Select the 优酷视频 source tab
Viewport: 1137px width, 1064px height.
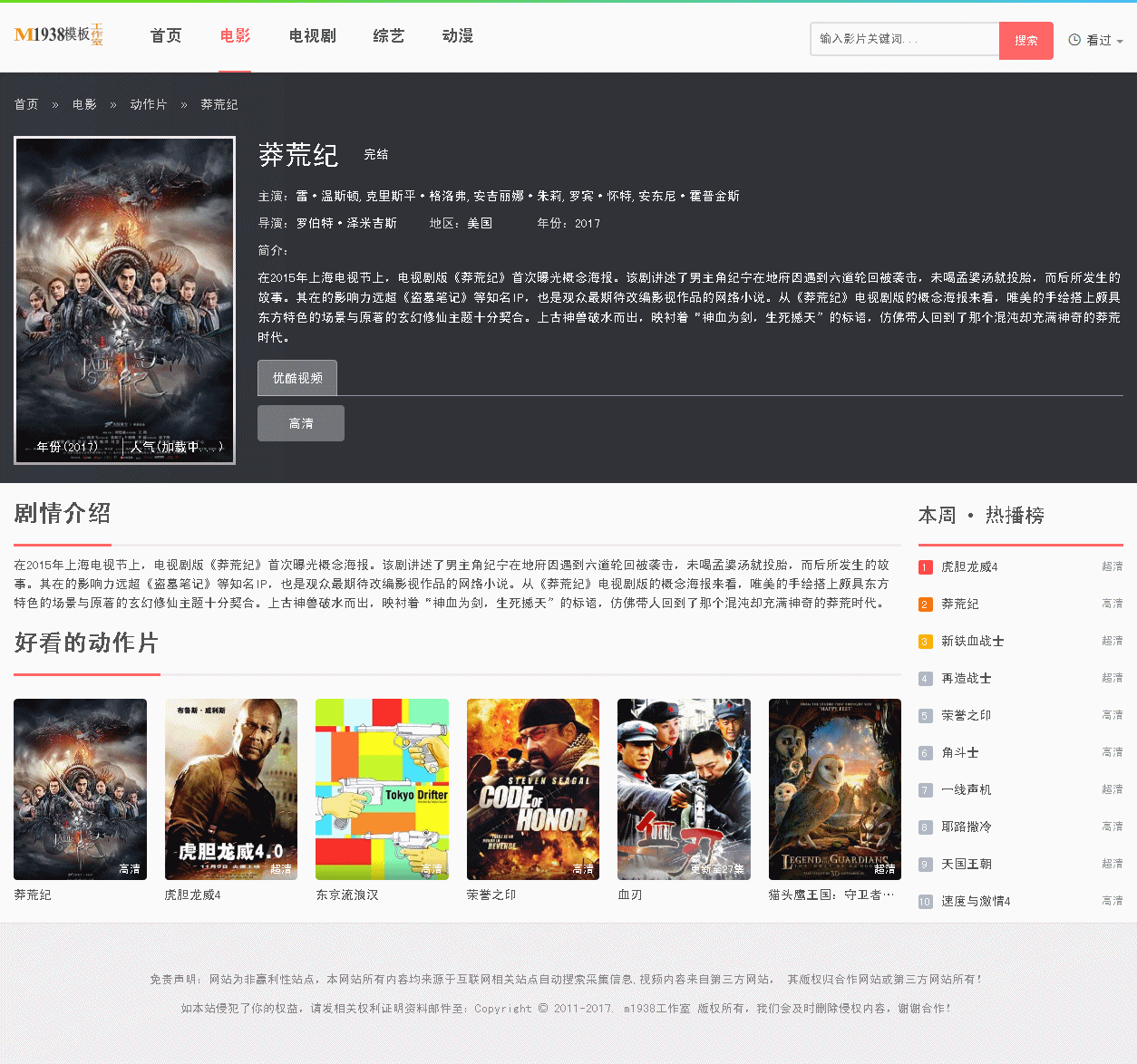click(297, 378)
